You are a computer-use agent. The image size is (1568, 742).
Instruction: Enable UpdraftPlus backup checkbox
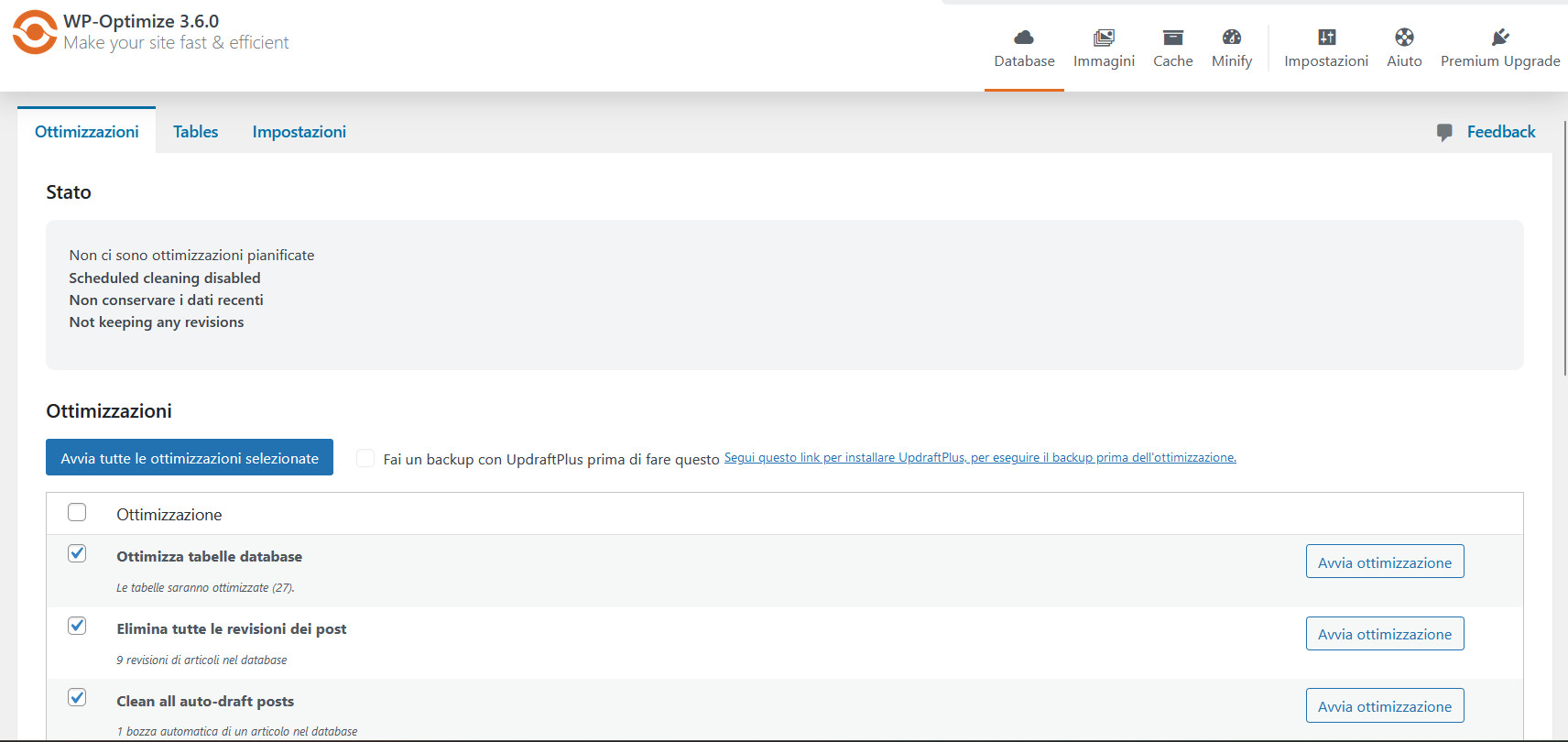[x=365, y=458]
